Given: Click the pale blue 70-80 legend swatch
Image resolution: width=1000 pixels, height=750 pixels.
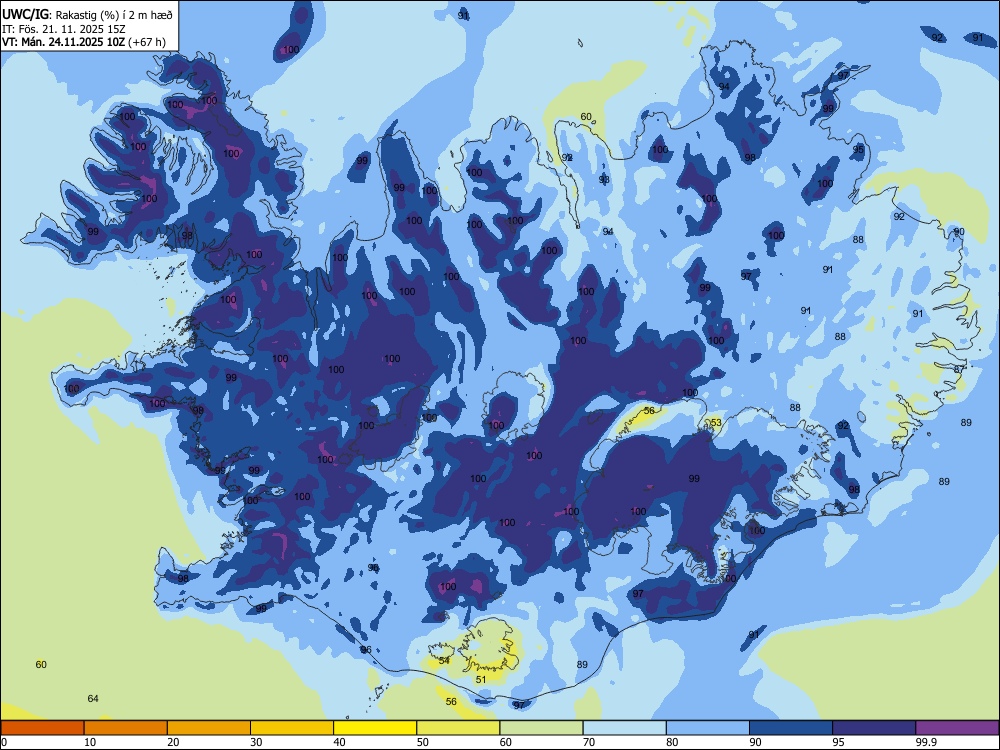Looking at the screenshot, I should point(624,728).
